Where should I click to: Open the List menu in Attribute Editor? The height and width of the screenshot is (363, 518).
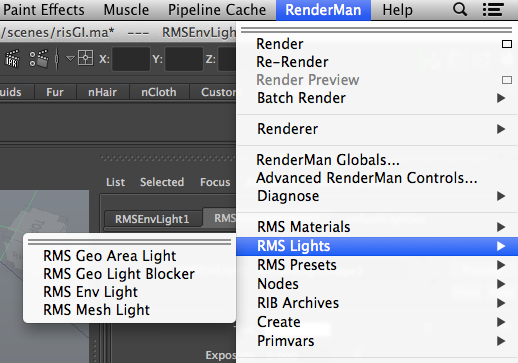click(x=115, y=182)
